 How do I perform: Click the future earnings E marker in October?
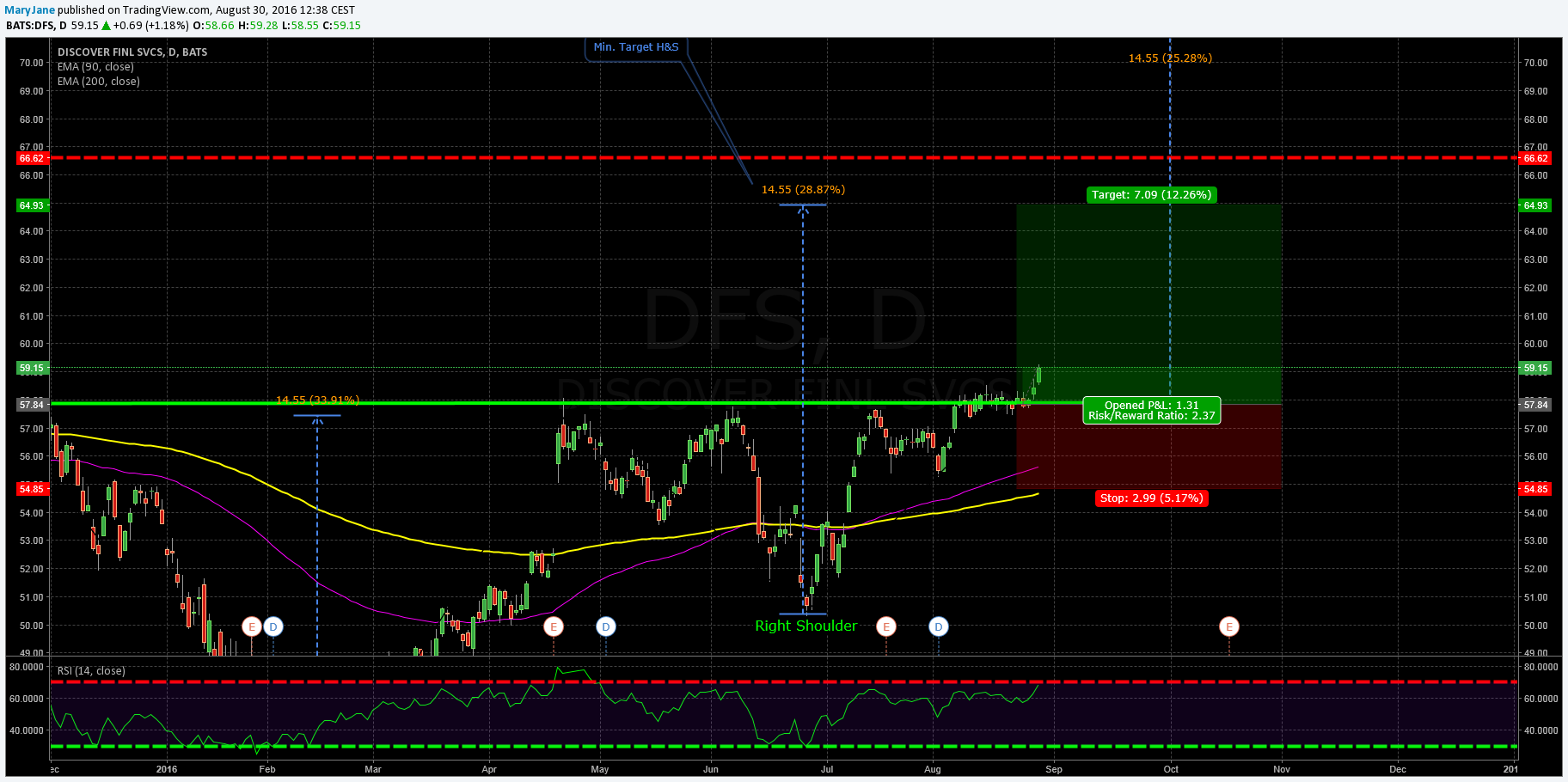1229,626
